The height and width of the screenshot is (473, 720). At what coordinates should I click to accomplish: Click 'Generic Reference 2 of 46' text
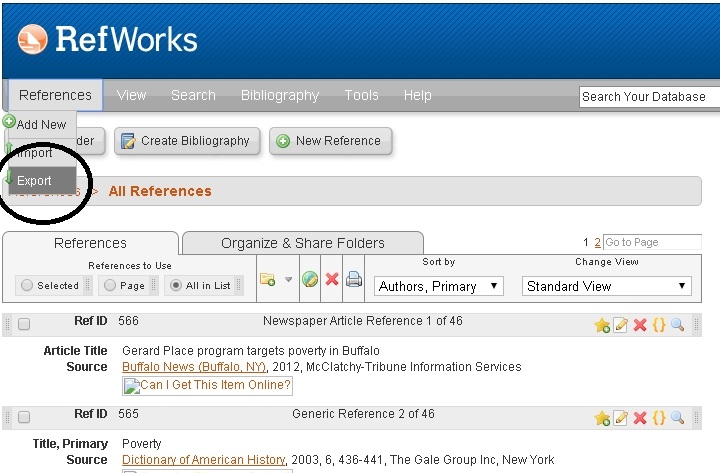coord(363,414)
